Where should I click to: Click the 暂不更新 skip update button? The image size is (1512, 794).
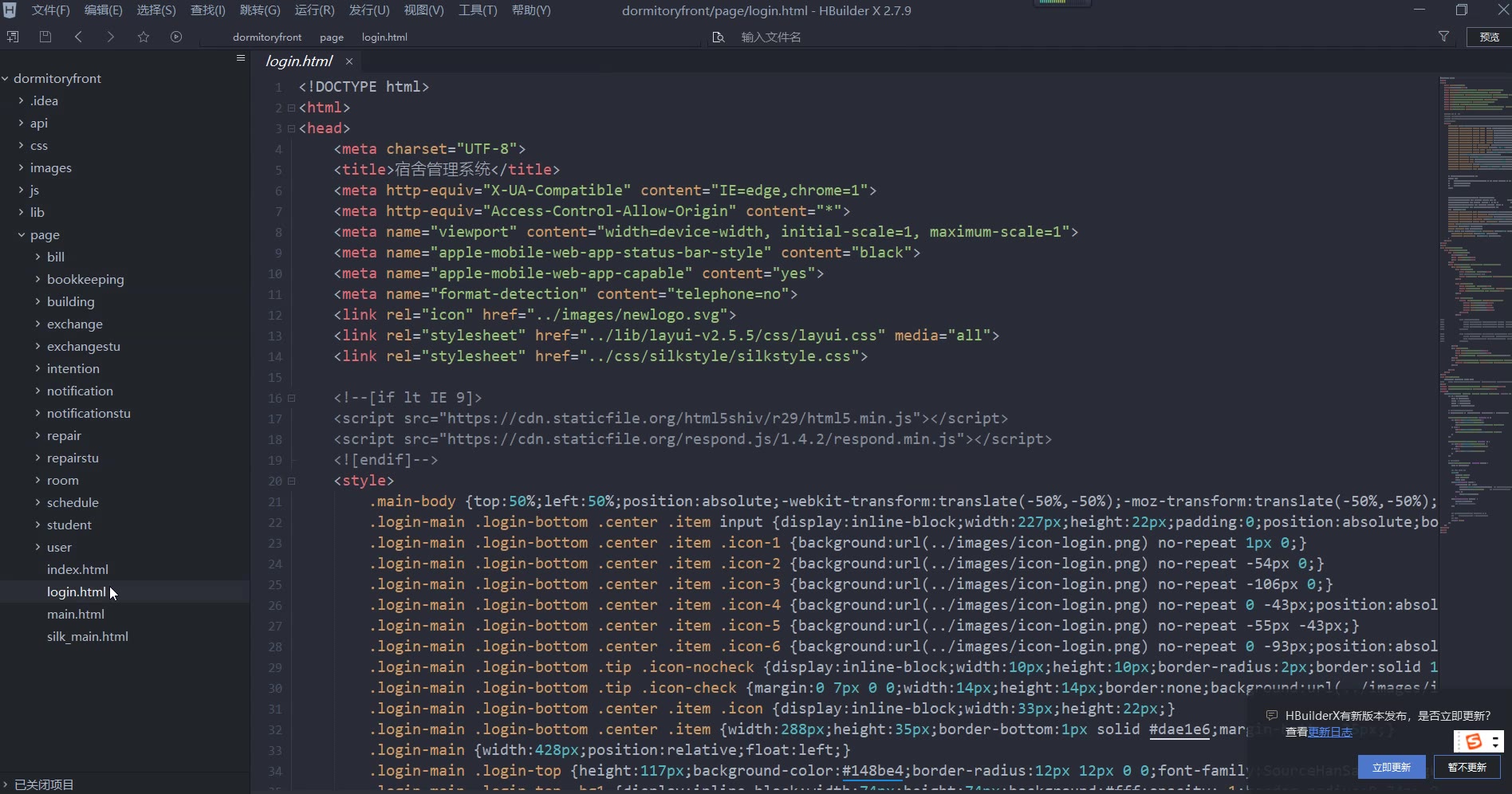[x=1467, y=767]
